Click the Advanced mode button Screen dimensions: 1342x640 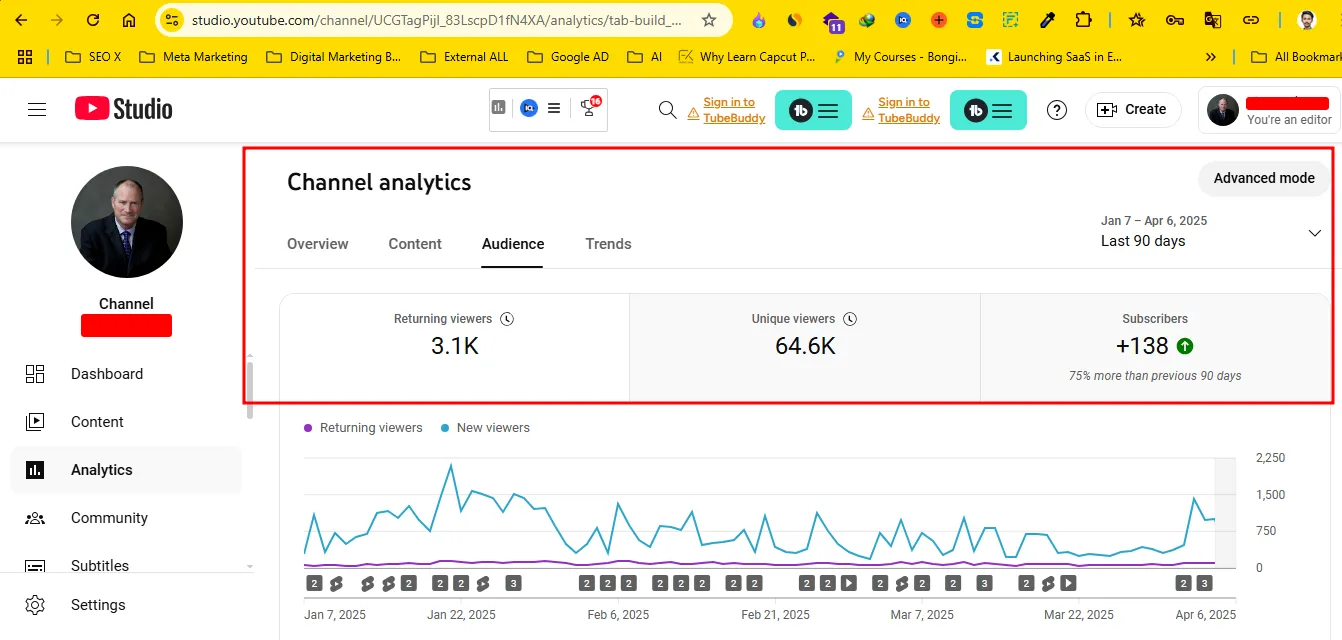[x=1263, y=178]
